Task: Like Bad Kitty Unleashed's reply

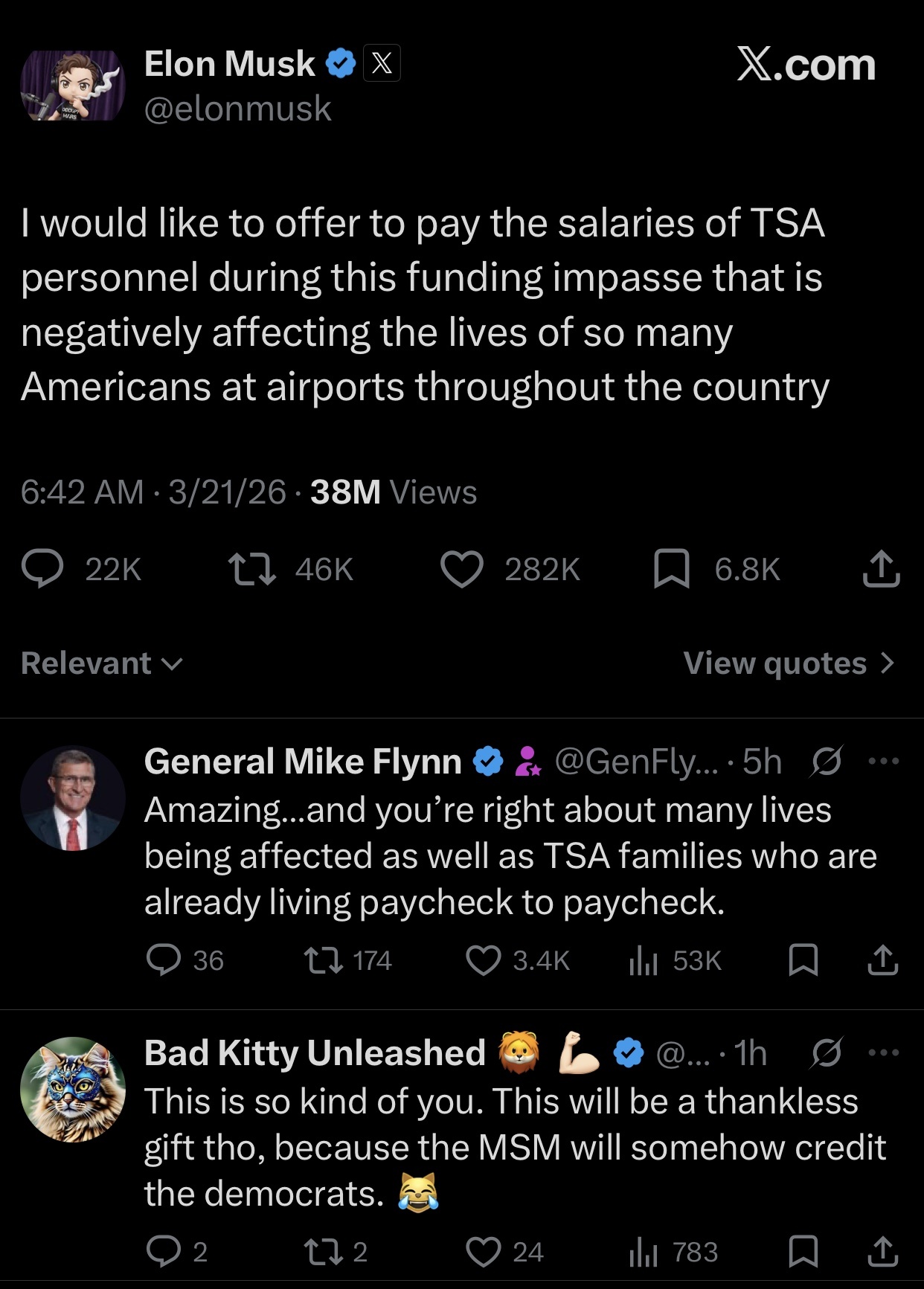Action: click(x=484, y=1252)
